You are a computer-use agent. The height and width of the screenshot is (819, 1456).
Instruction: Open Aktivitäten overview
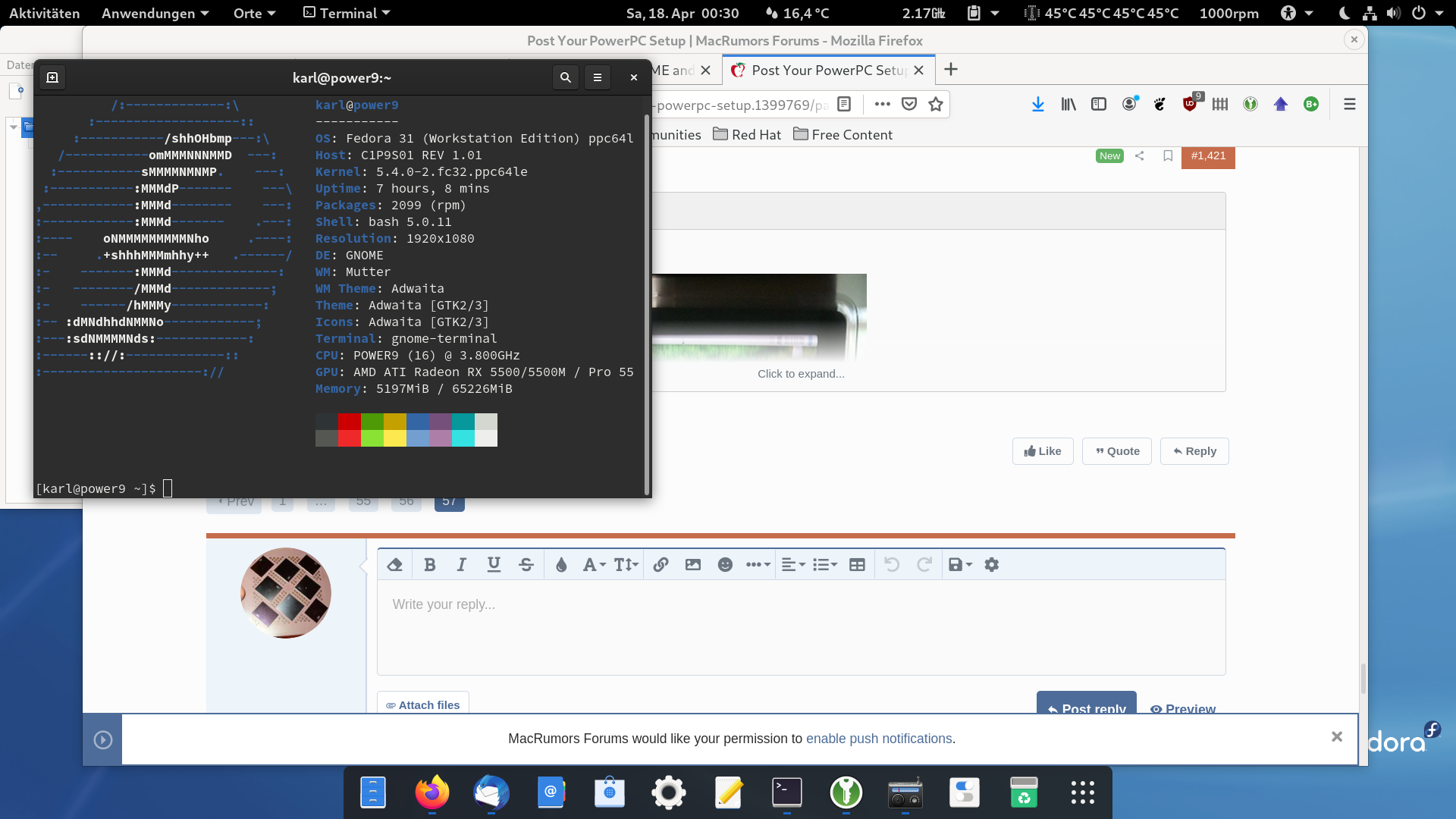tap(44, 13)
